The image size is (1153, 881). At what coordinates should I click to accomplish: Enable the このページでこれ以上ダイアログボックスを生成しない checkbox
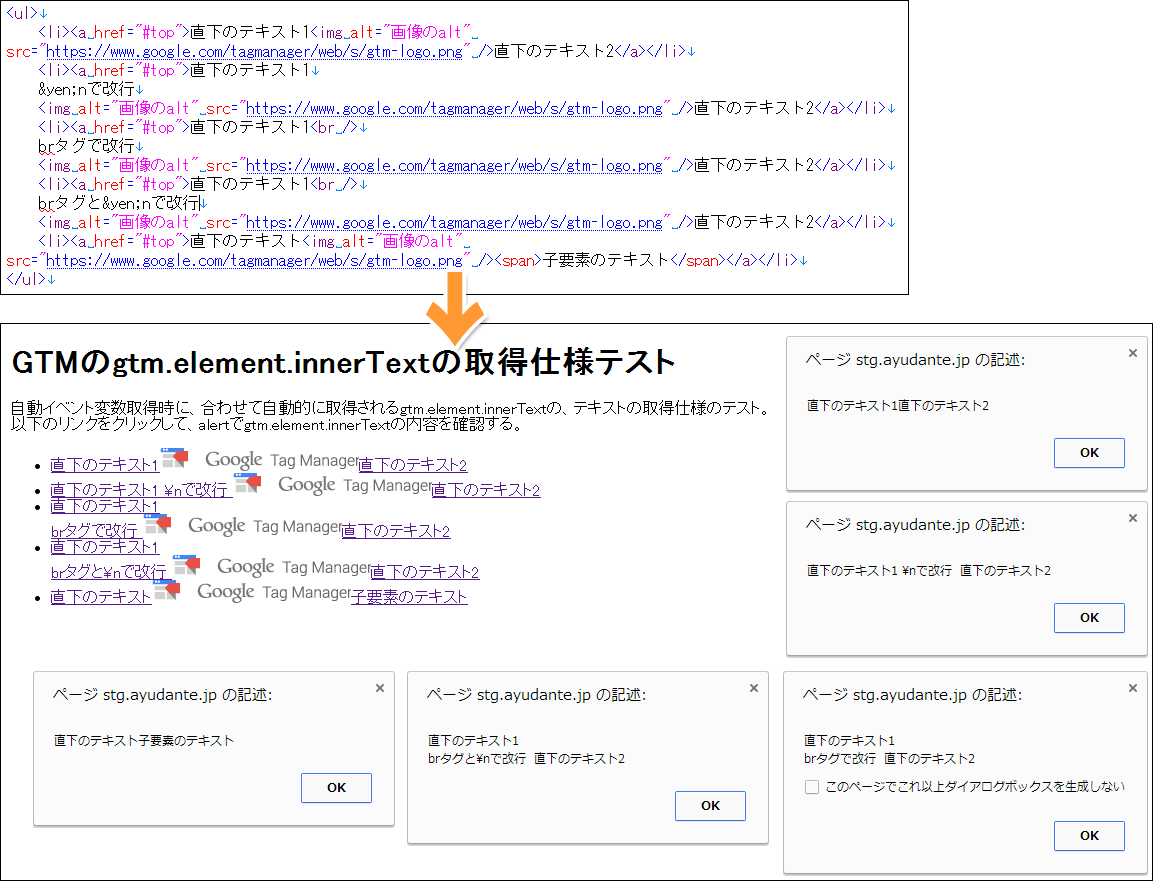coord(812,786)
